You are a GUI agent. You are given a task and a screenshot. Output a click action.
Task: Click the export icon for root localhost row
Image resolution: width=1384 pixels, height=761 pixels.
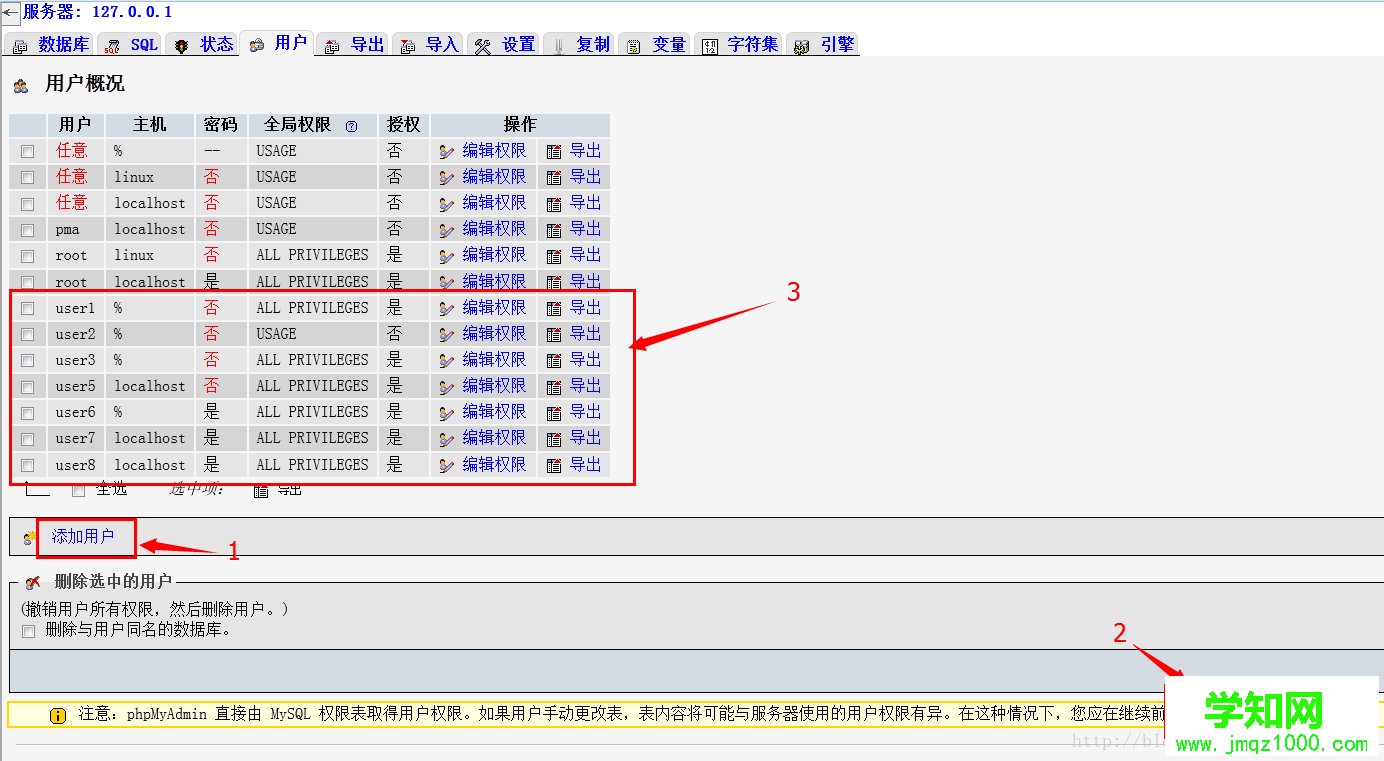coord(554,282)
